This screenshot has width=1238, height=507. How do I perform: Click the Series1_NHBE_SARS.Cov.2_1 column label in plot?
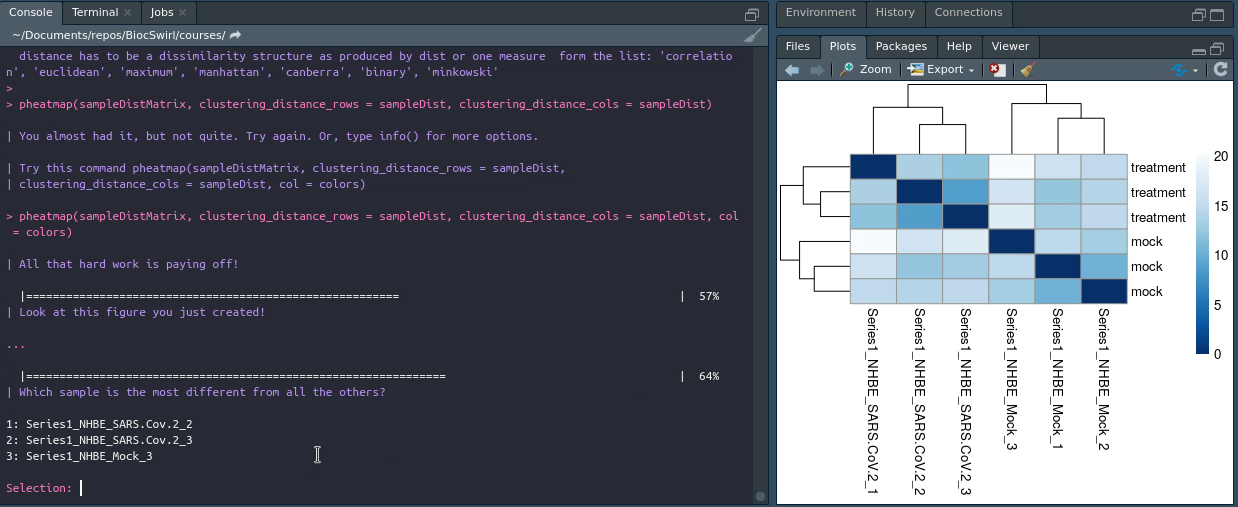pos(873,400)
